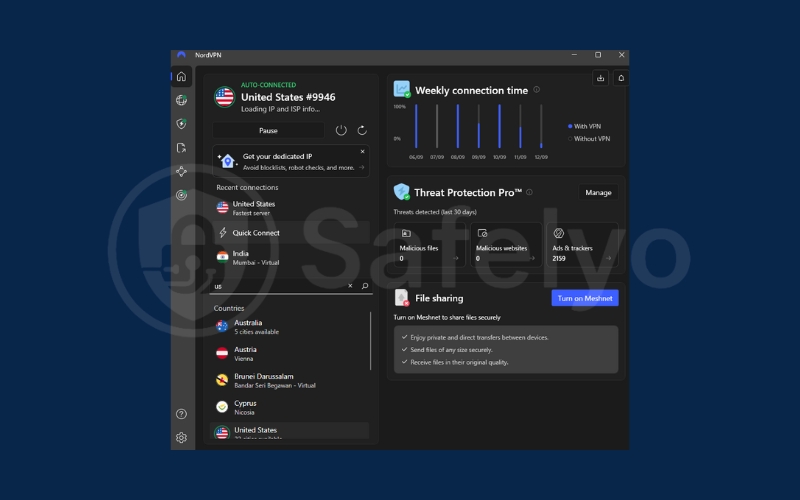Click the United States #9946 server name
This screenshot has width=800, height=500.
coord(288,97)
